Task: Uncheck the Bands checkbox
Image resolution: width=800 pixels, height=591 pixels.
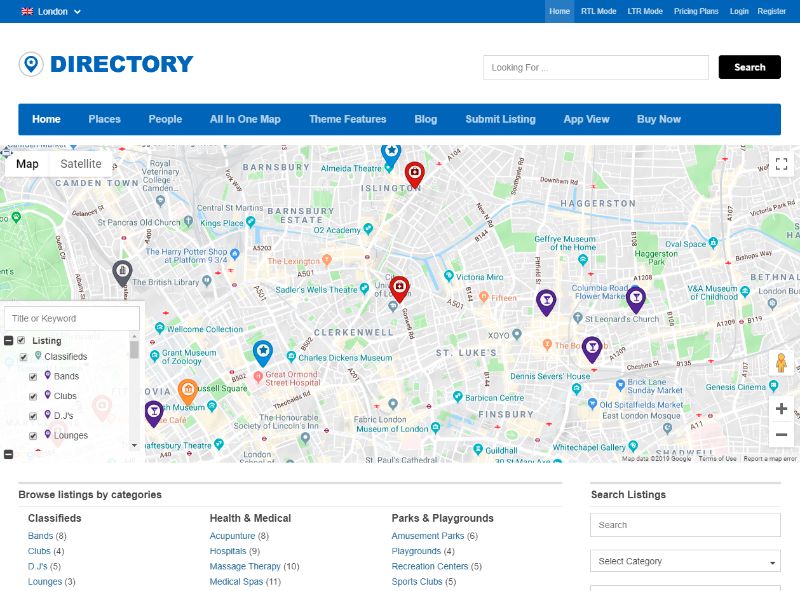Action: pyautogui.click(x=33, y=377)
